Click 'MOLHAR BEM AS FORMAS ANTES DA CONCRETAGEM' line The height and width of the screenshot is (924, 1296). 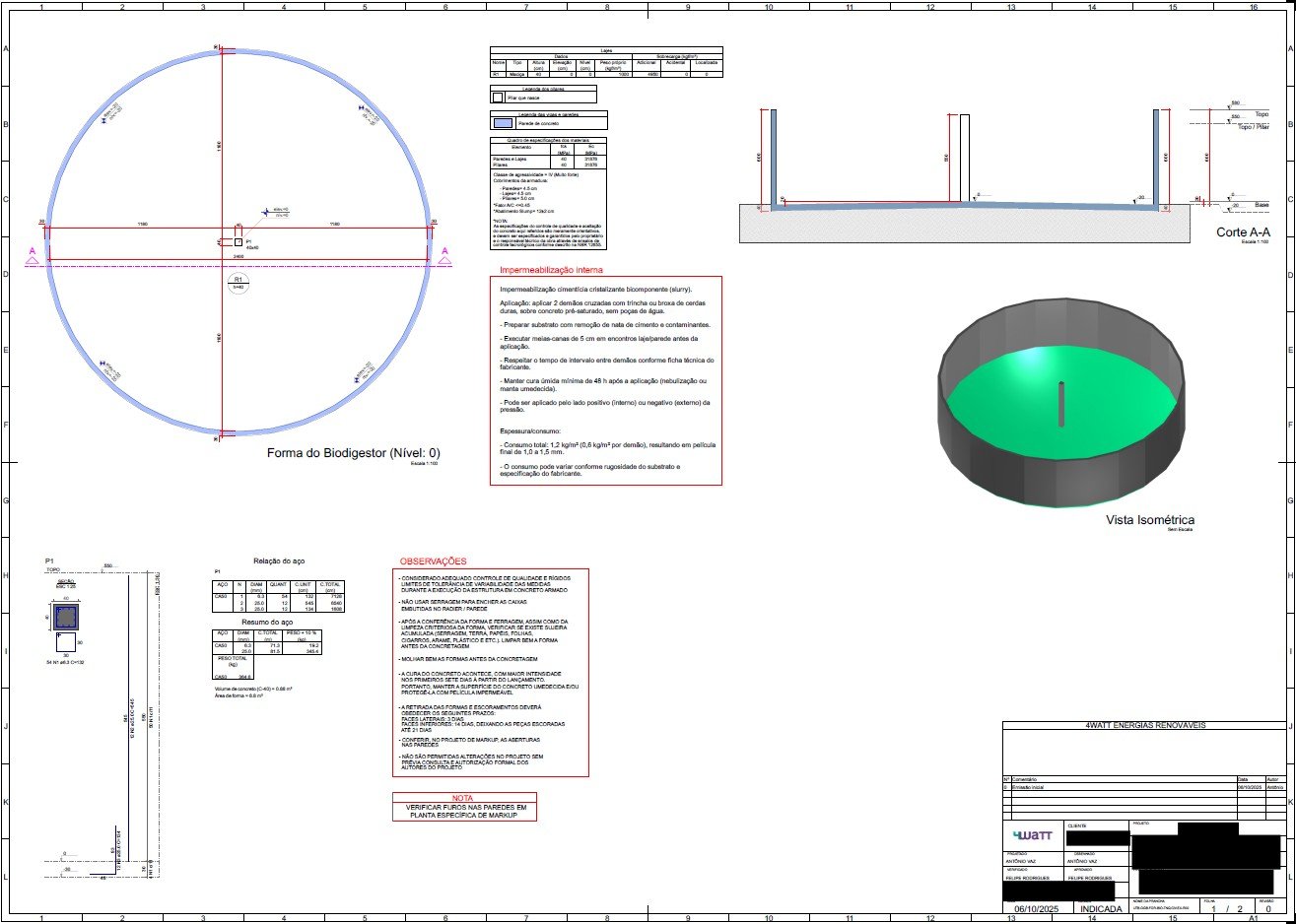(x=468, y=659)
